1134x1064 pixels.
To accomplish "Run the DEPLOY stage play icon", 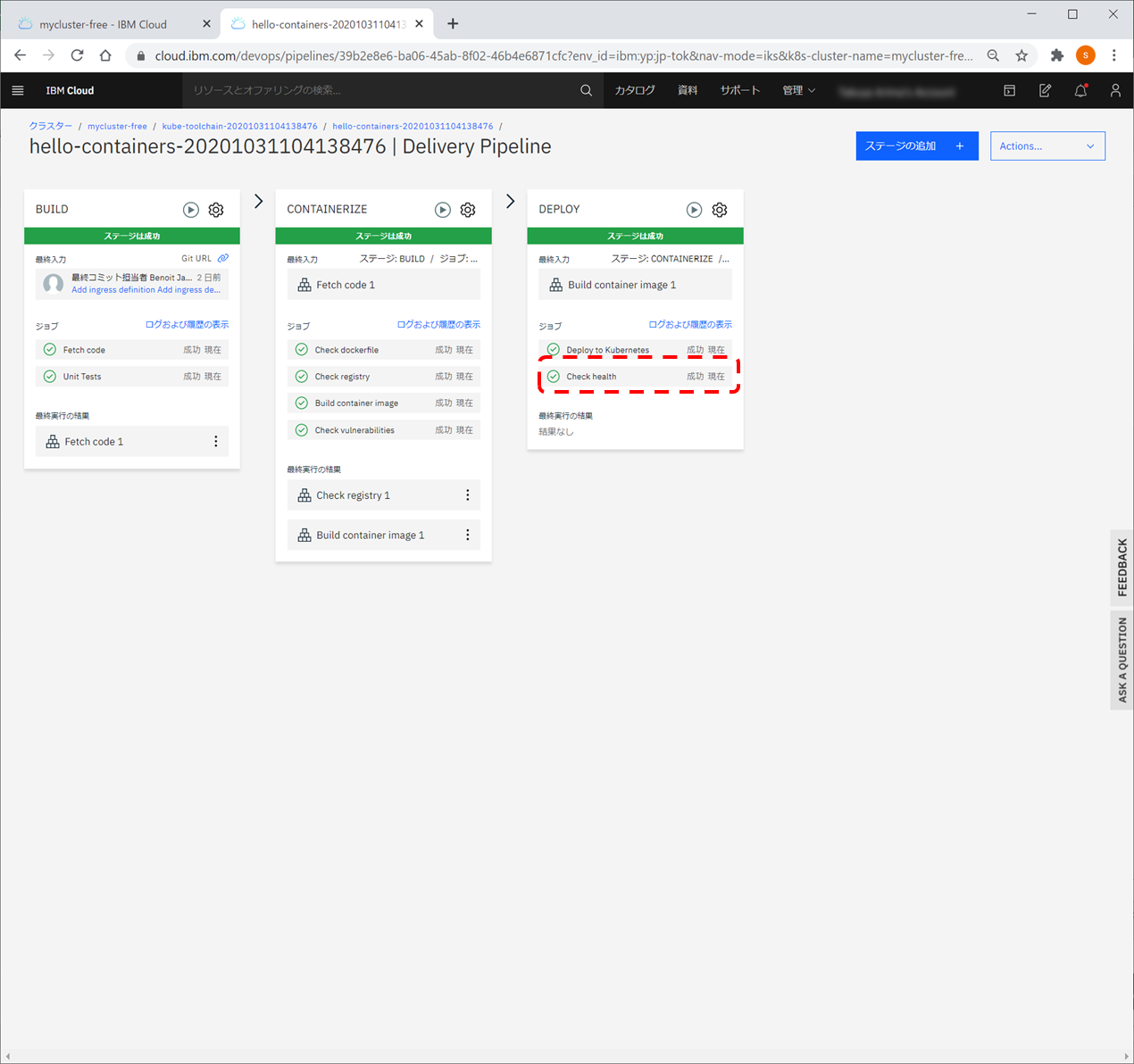I will (694, 210).
